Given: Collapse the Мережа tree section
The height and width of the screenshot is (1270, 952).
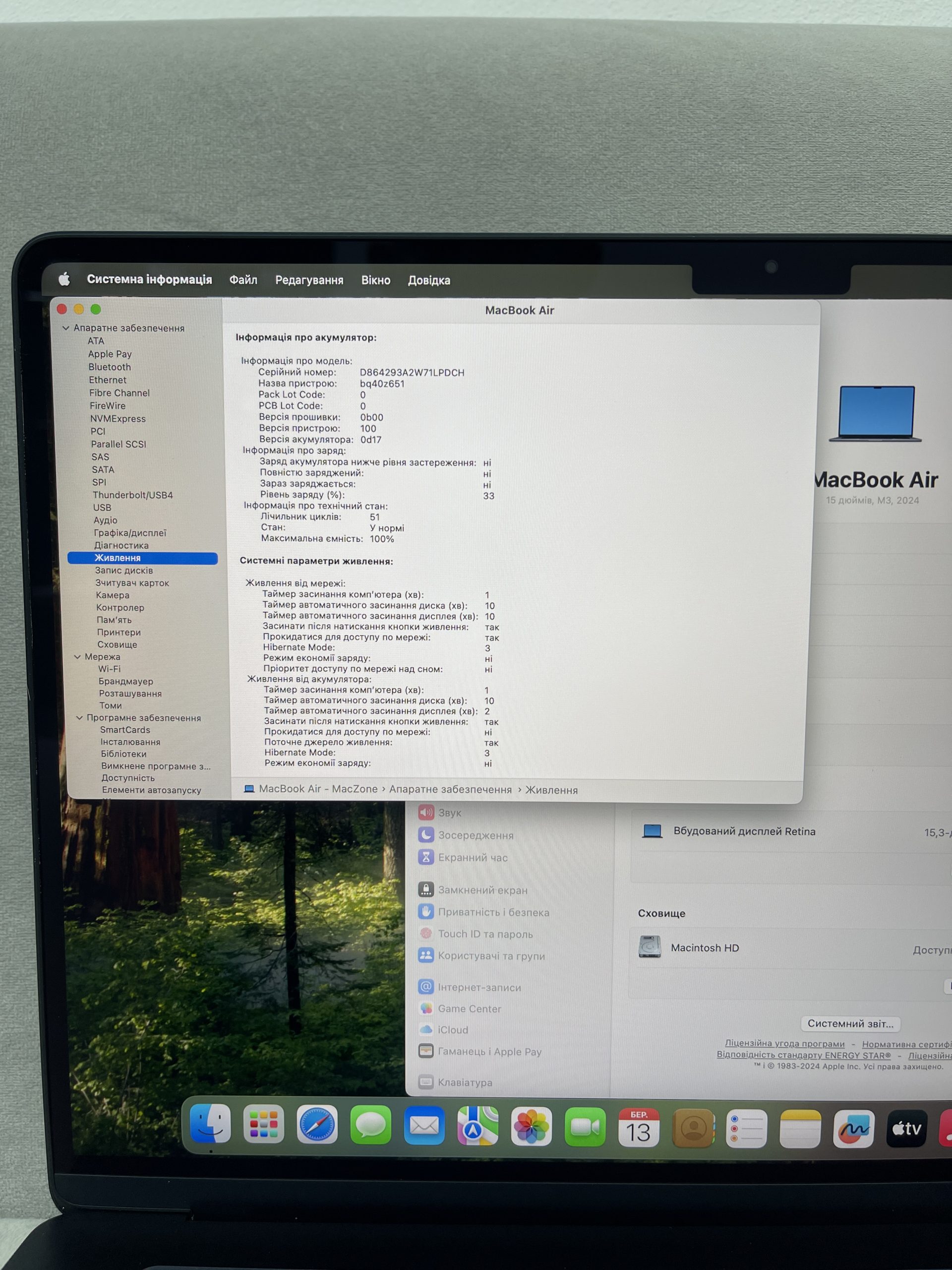Looking at the screenshot, I should click(77, 656).
